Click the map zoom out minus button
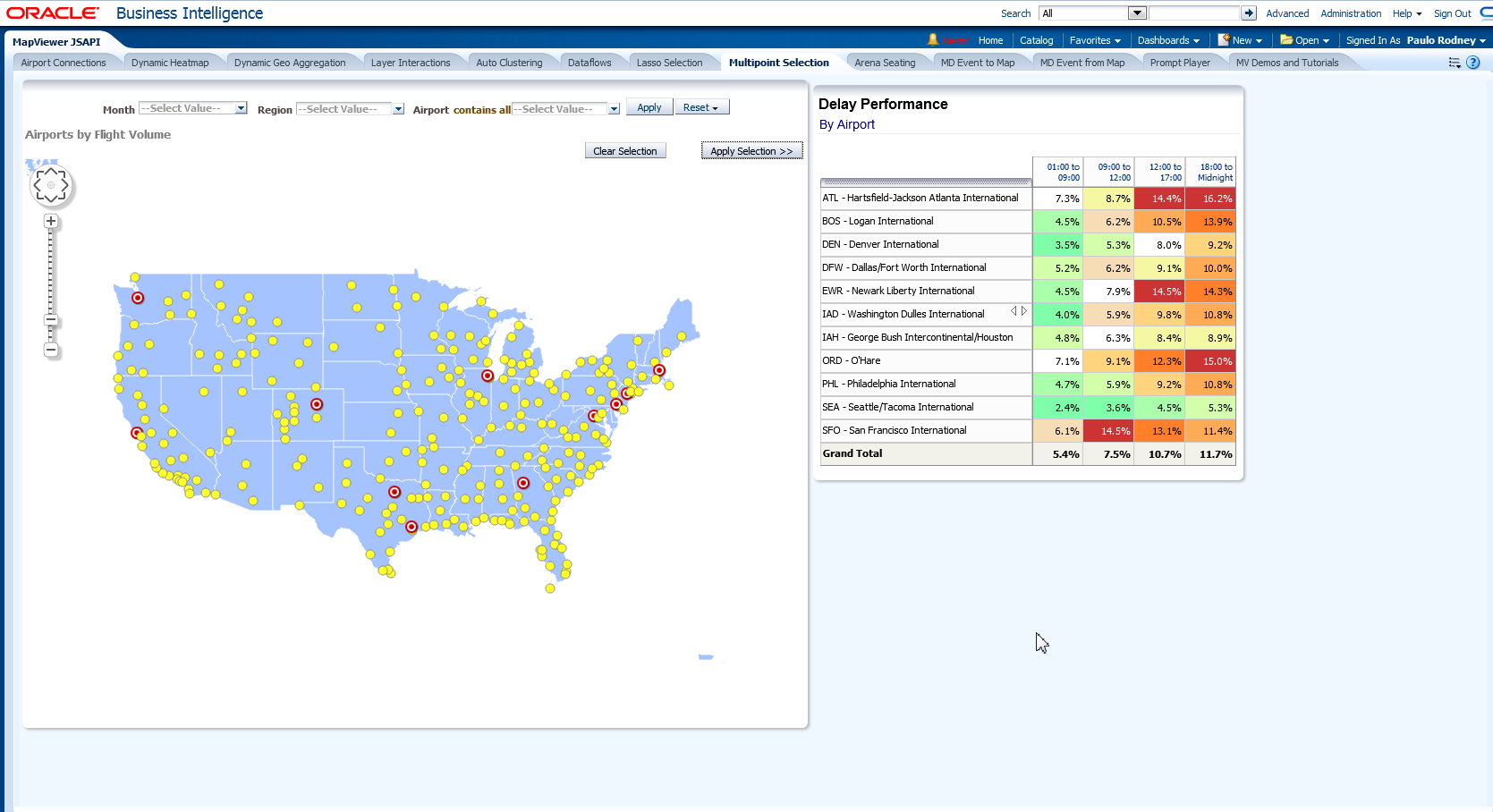The image size is (1493, 812). point(51,350)
